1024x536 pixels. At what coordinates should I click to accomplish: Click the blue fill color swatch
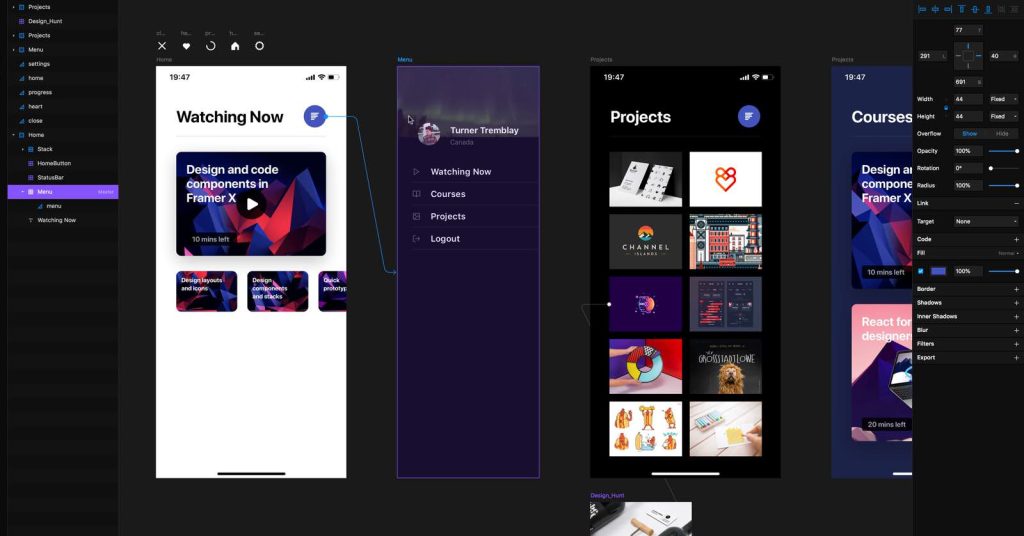coord(938,271)
